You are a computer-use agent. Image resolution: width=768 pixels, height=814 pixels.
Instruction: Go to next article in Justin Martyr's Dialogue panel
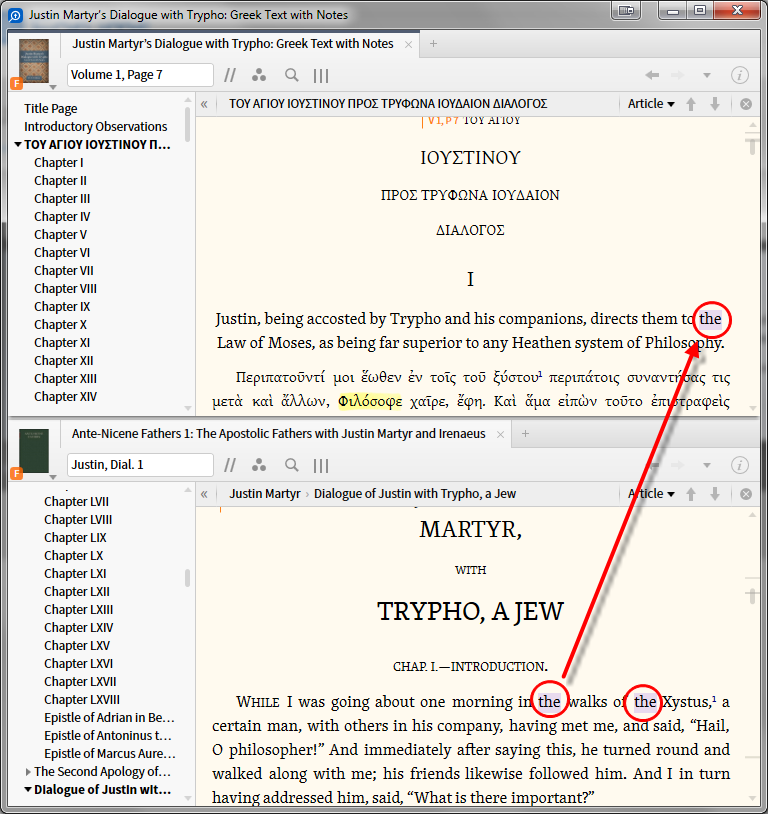715,104
